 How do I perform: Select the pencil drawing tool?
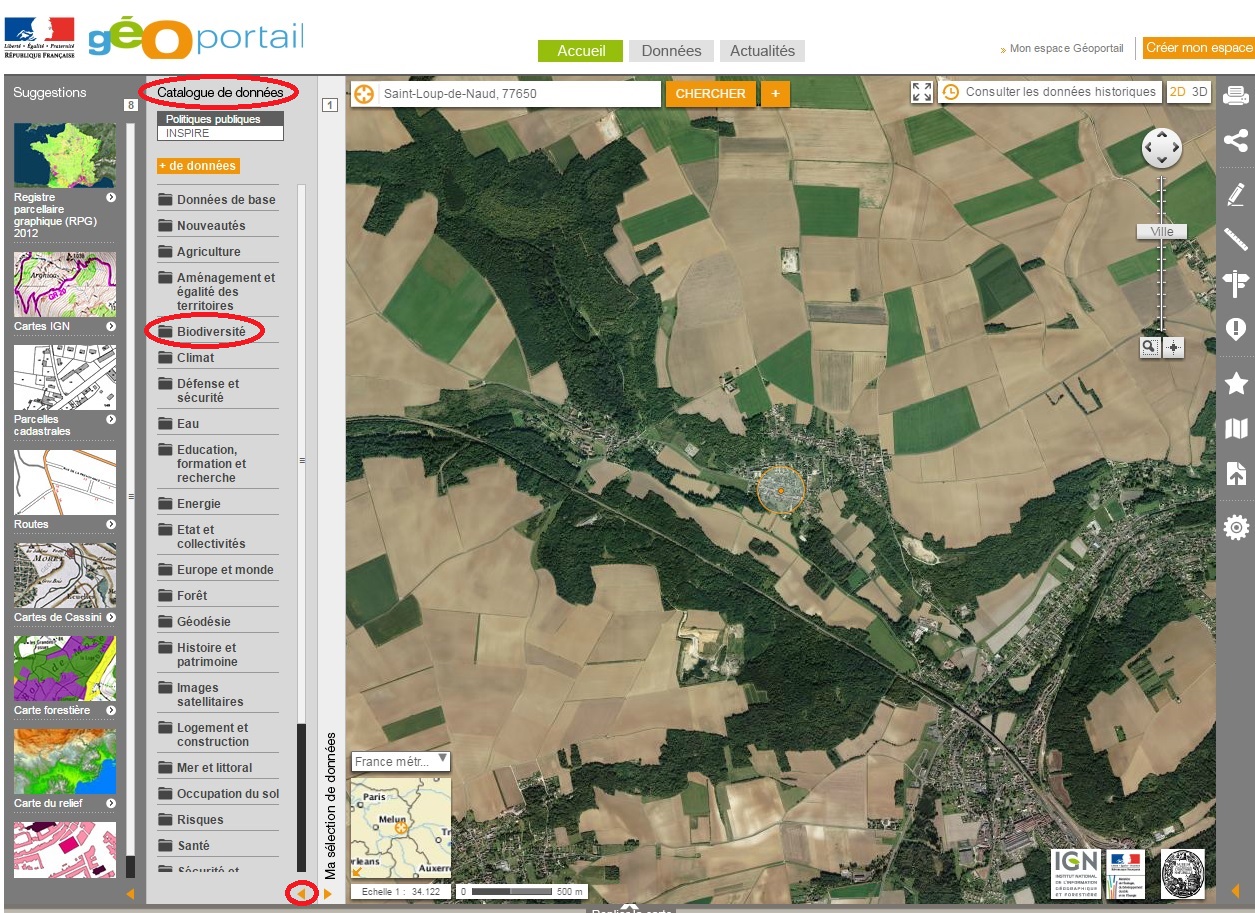[x=1236, y=194]
